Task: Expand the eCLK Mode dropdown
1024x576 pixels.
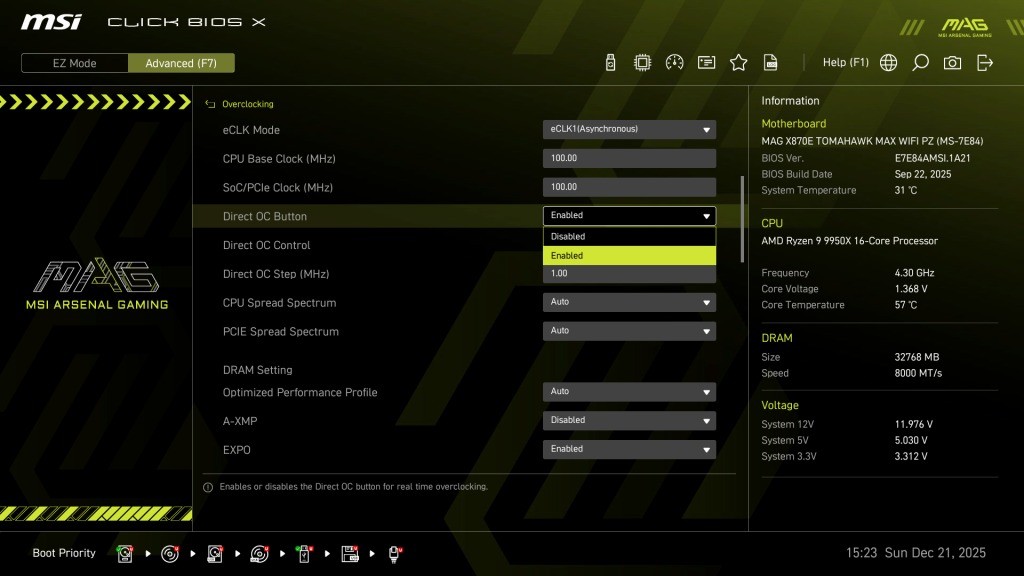Action: [629, 129]
